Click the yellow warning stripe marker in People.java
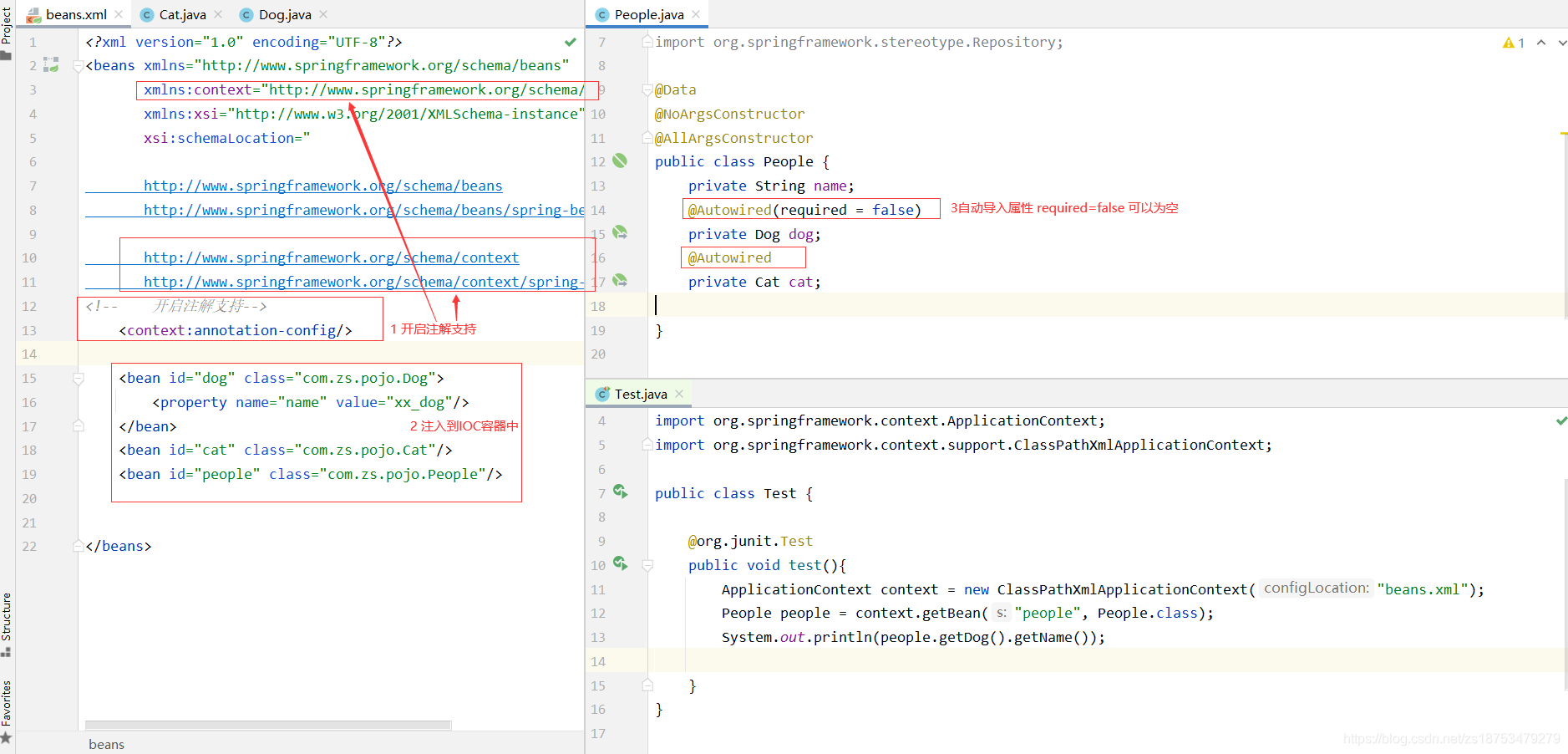Image resolution: width=1568 pixels, height=754 pixels. [1564, 134]
